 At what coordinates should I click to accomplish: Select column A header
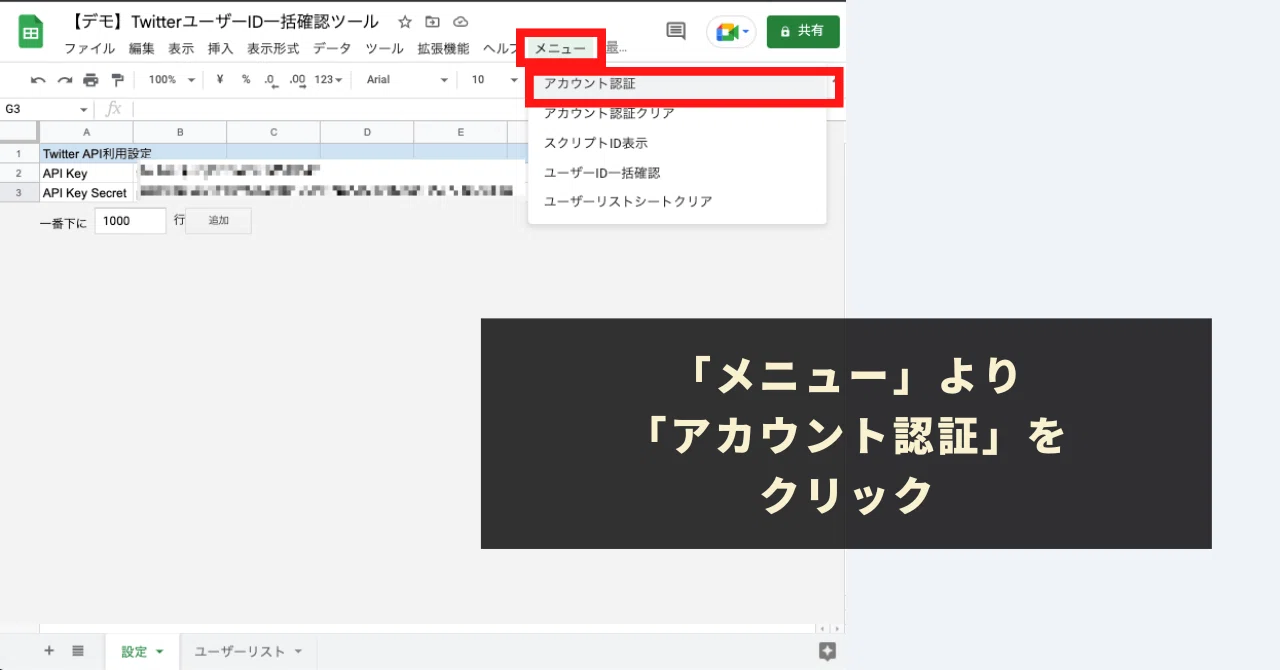coord(86,132)
